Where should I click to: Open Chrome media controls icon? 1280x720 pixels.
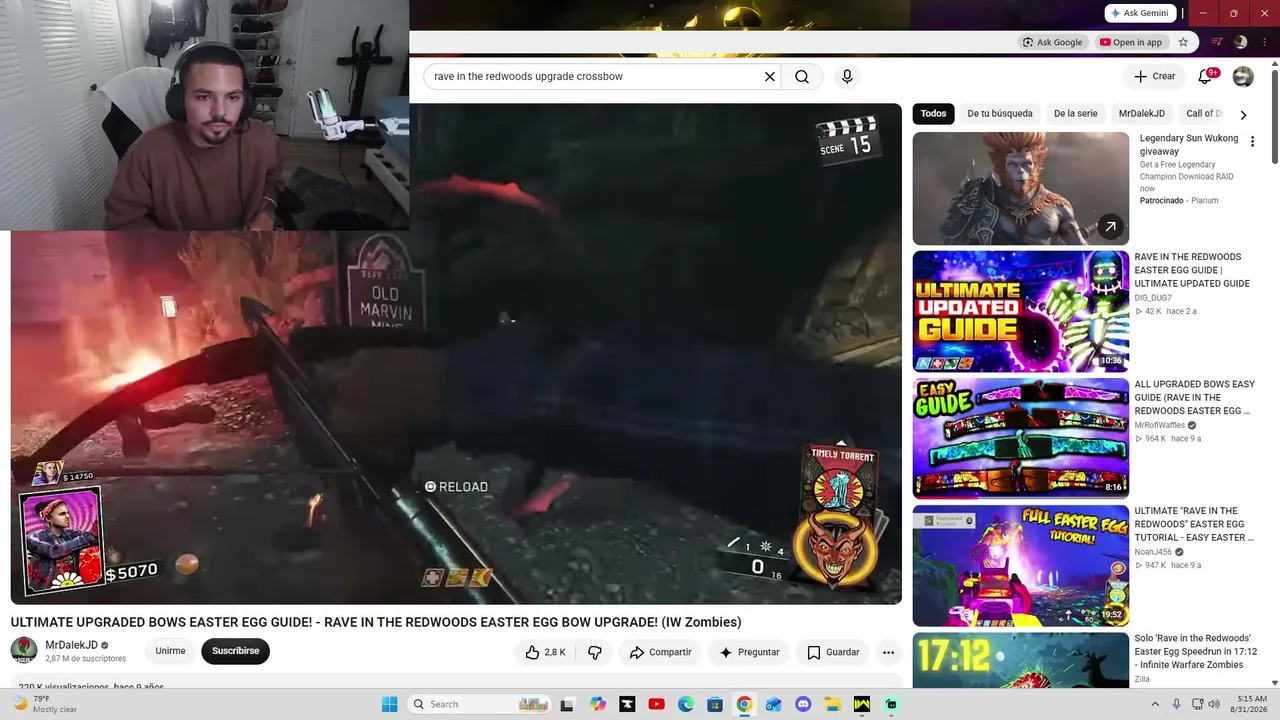tap(1217, 42)
